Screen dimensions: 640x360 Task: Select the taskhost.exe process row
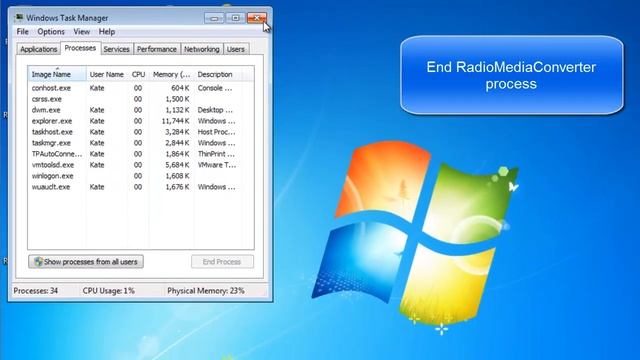[141, 132]
